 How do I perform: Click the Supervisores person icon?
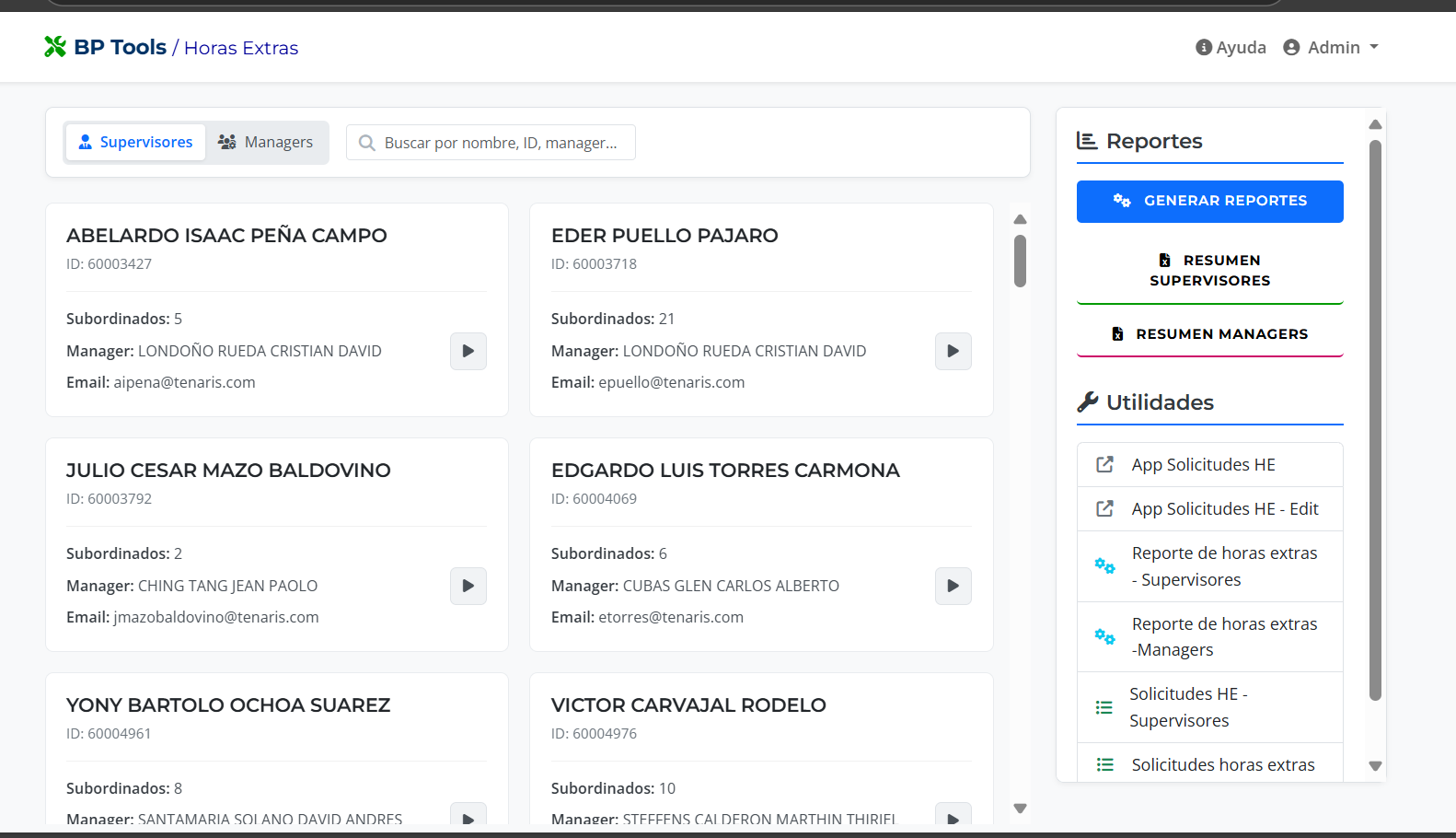point(86,142)
